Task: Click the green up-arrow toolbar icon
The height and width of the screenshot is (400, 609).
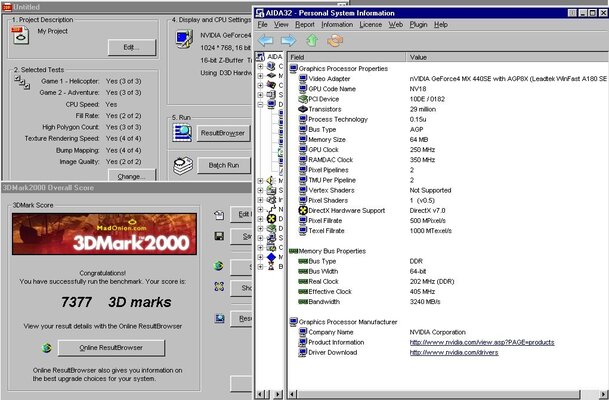Action: pyautogui.click(x=312, y=40)
